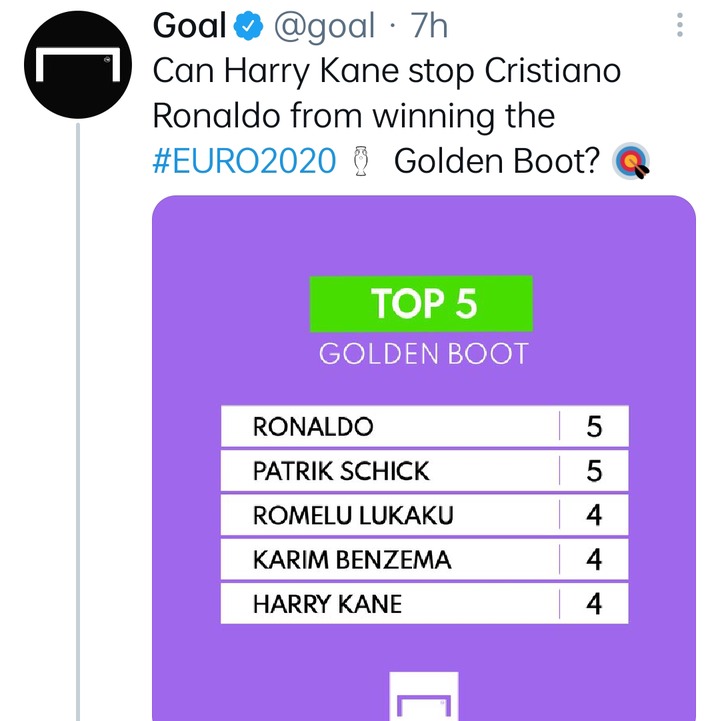This screenshot has width=720, height=721.
Task: Open the purple Golden Boot image
Action: tap(423, 458)
